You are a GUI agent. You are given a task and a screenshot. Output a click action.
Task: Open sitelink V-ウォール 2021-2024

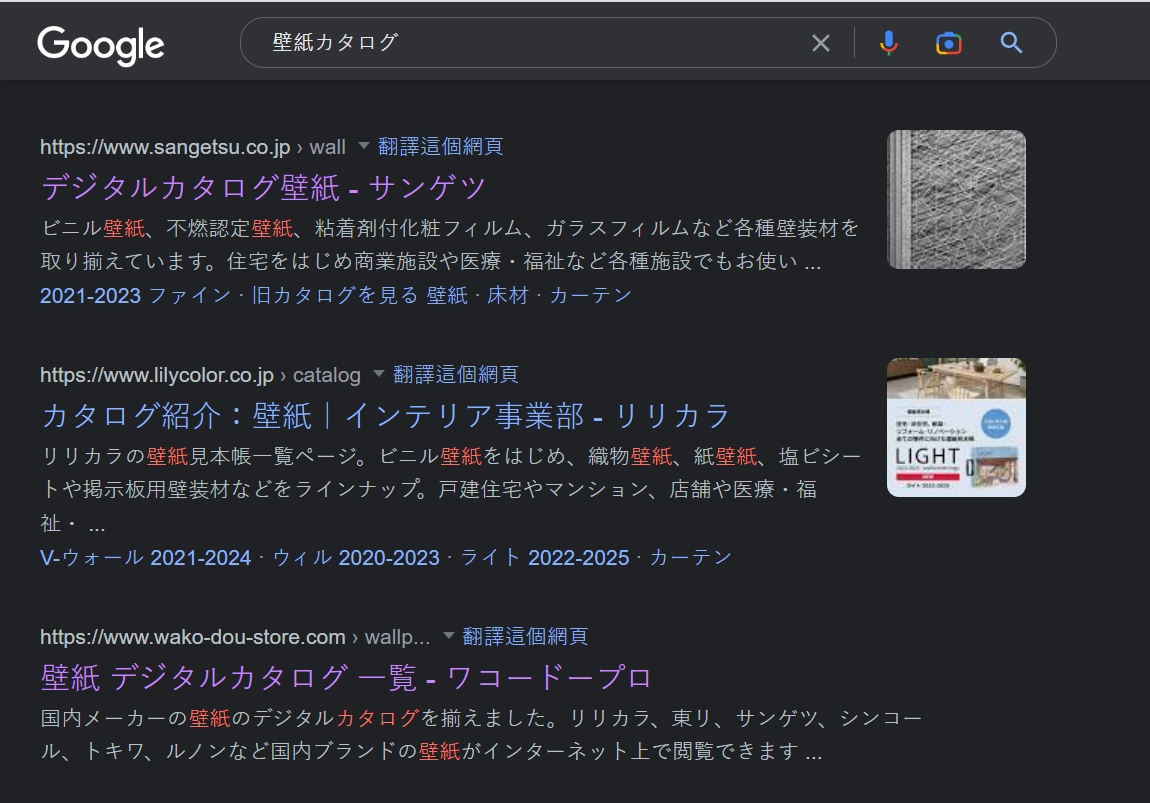(x=145, y=558)
